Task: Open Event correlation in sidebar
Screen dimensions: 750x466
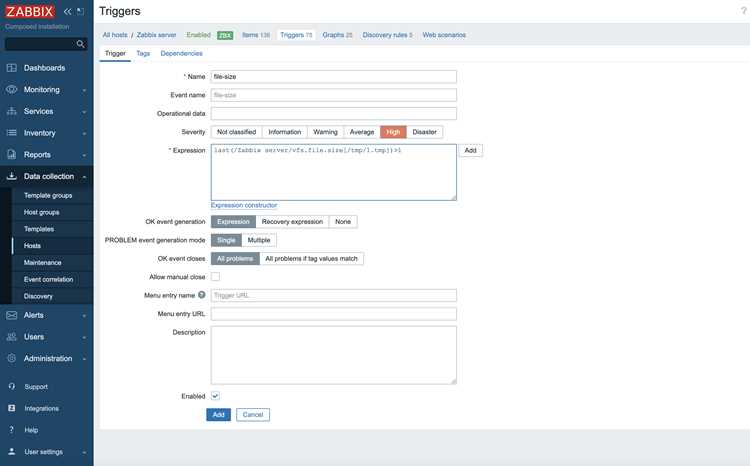Action: coord(48,279)
